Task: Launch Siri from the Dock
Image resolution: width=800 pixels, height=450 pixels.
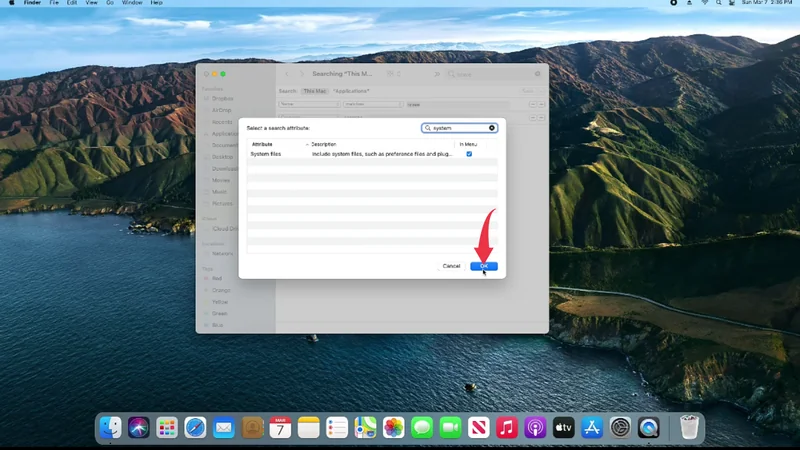Action: pos(138,427)
